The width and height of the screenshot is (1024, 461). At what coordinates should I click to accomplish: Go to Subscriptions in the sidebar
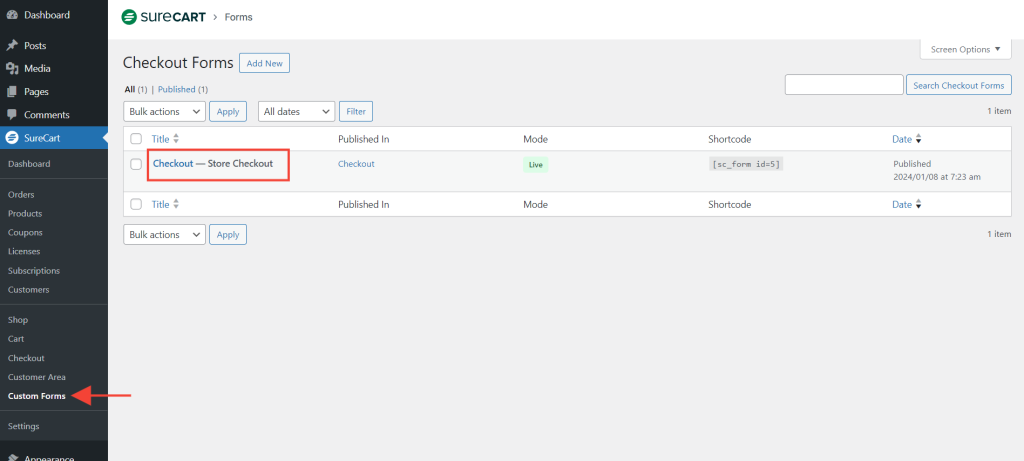pos(33,271)
